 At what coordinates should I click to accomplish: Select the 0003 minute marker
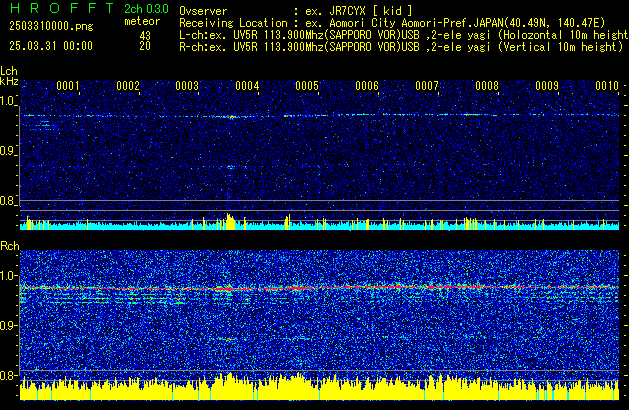click(x=187, y=86)
